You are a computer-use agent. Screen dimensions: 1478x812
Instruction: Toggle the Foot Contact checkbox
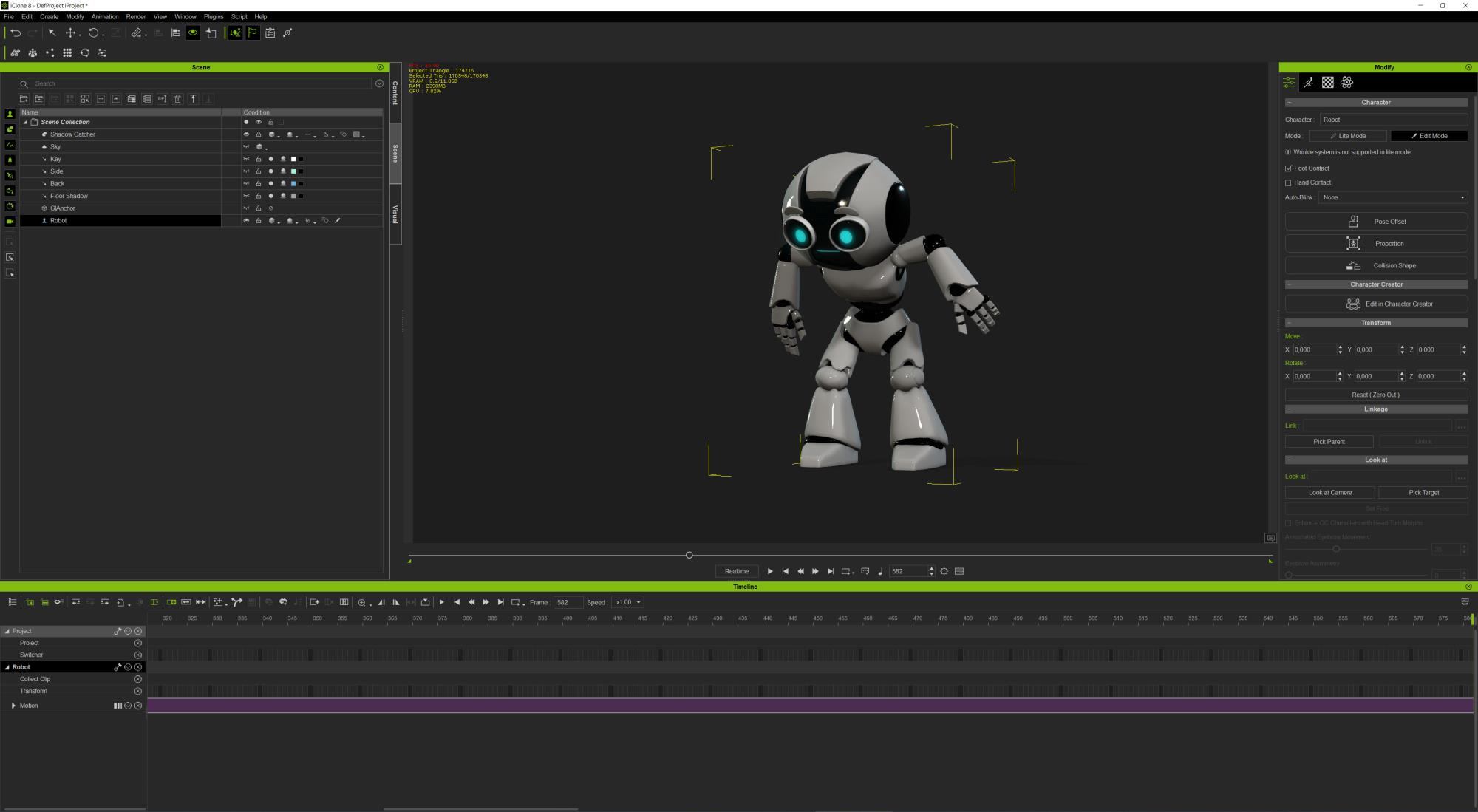tap(1288, 168)
